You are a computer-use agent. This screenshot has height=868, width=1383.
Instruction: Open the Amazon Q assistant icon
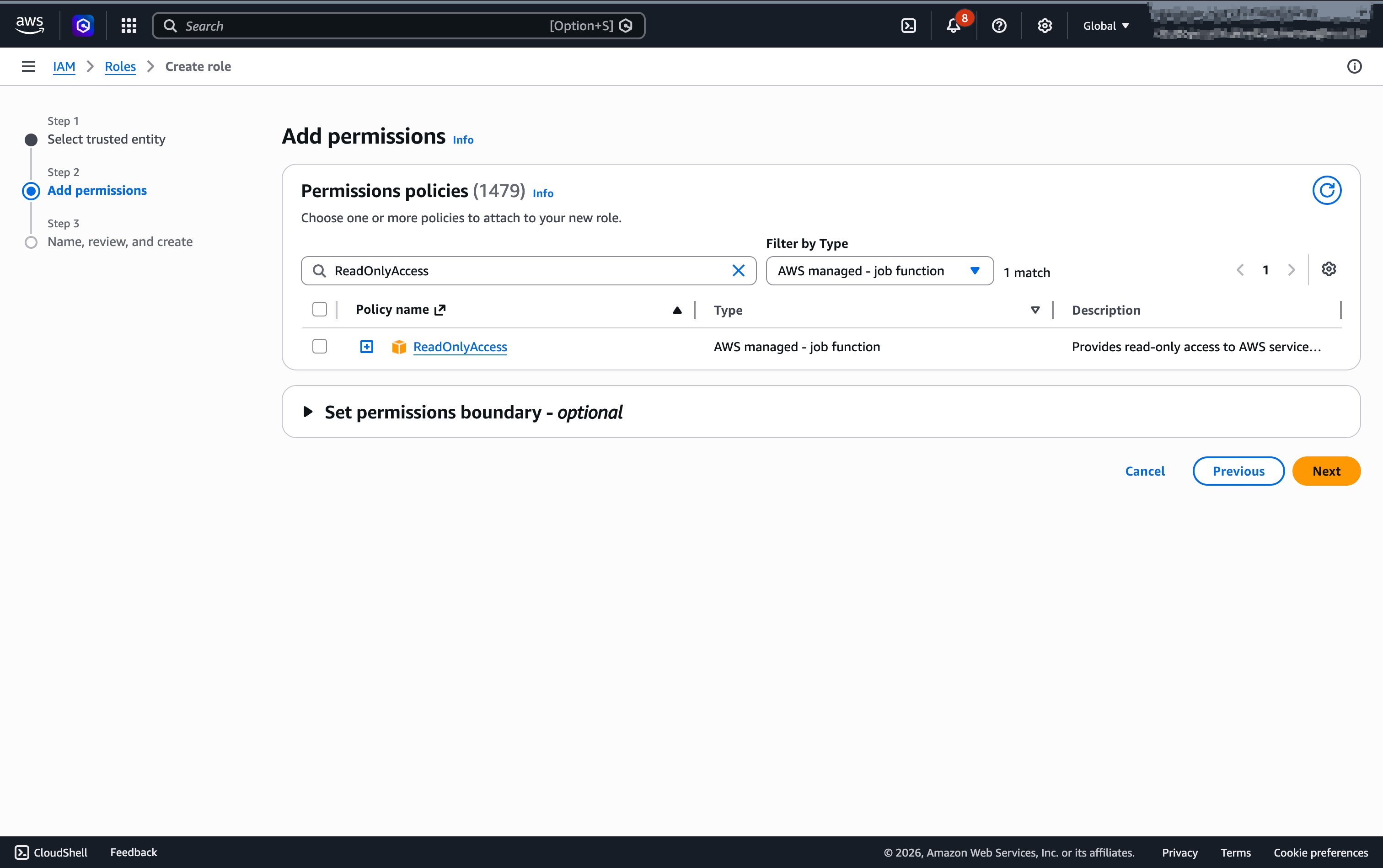point(83,25)
